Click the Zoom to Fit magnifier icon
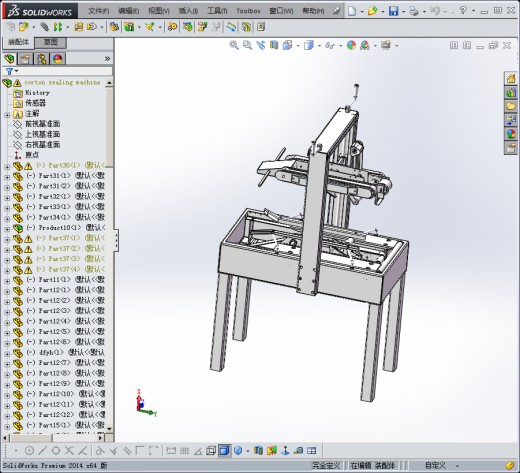 [234, 45]
